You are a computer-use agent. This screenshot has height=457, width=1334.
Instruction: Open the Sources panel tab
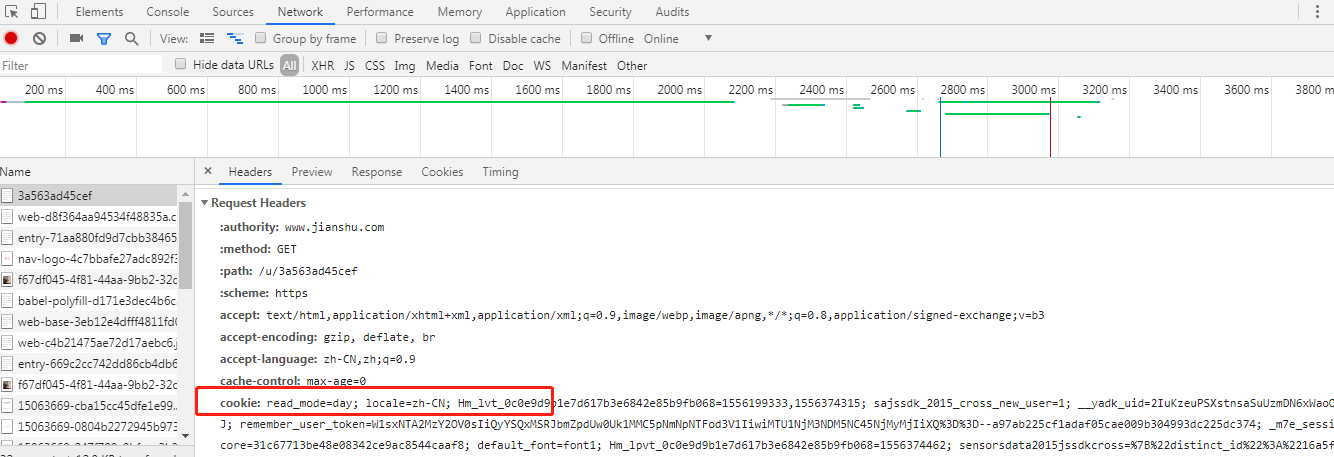(x=233, y=12)
